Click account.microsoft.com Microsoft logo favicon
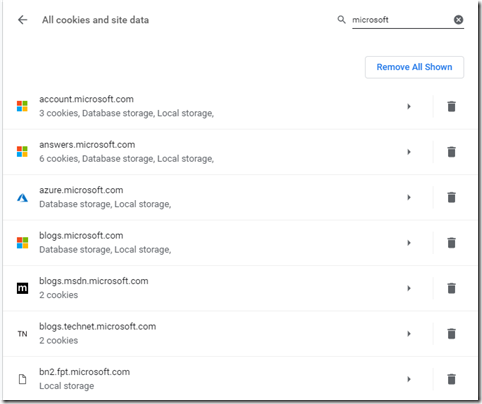Image resolution: width=482 pixels, height=404 pixels. (22, 106)
